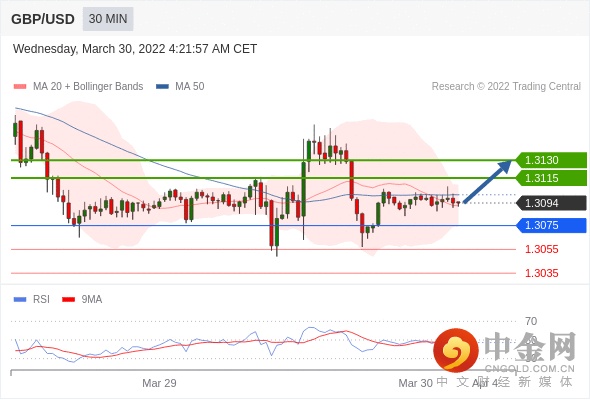Click the Research © 2022 Trading Central credit

coord(506,87)
